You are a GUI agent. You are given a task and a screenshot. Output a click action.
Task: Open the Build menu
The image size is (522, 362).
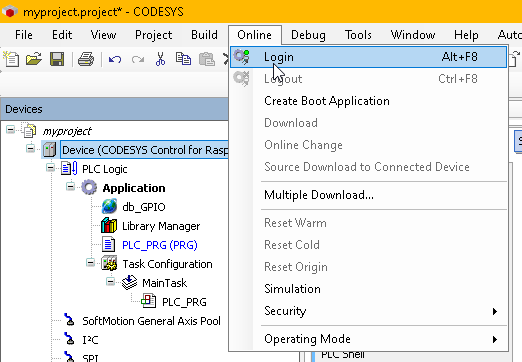click(x=204, y=35)
